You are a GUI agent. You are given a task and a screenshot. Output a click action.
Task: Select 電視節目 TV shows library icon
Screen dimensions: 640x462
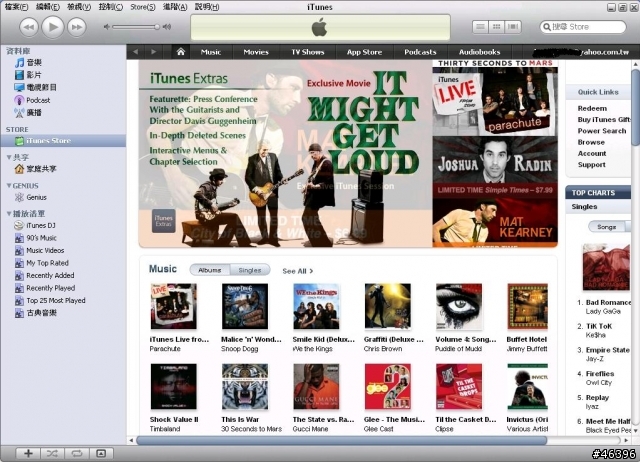pyautogui.click(x=19, y=87)
